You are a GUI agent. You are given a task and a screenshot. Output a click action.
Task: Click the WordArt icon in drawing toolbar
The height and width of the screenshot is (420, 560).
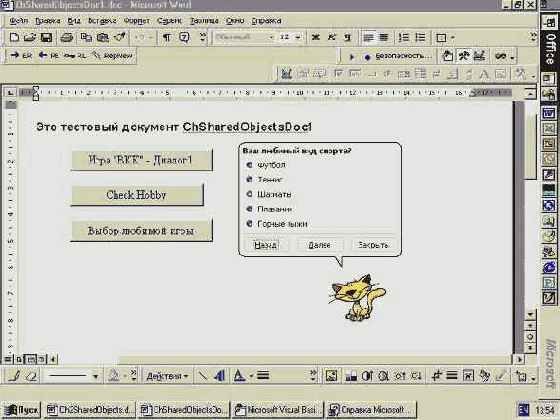220,376
